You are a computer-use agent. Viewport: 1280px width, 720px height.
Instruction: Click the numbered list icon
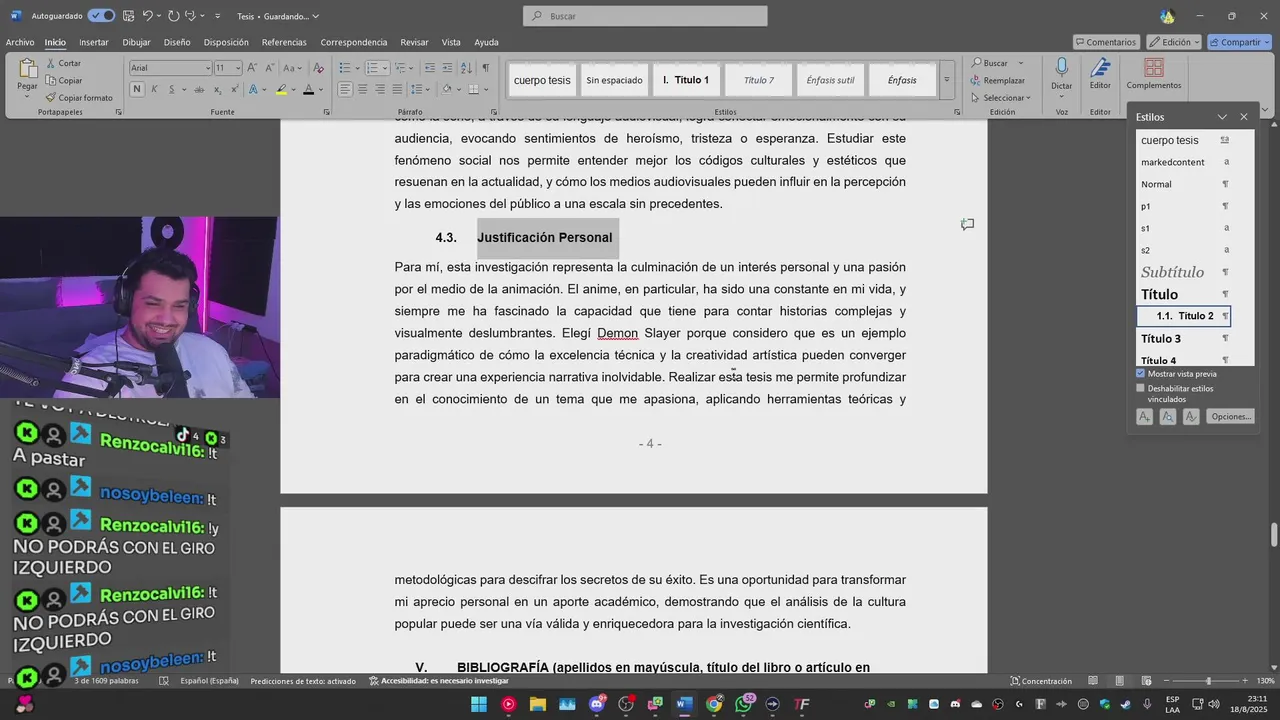pos(372,68)
